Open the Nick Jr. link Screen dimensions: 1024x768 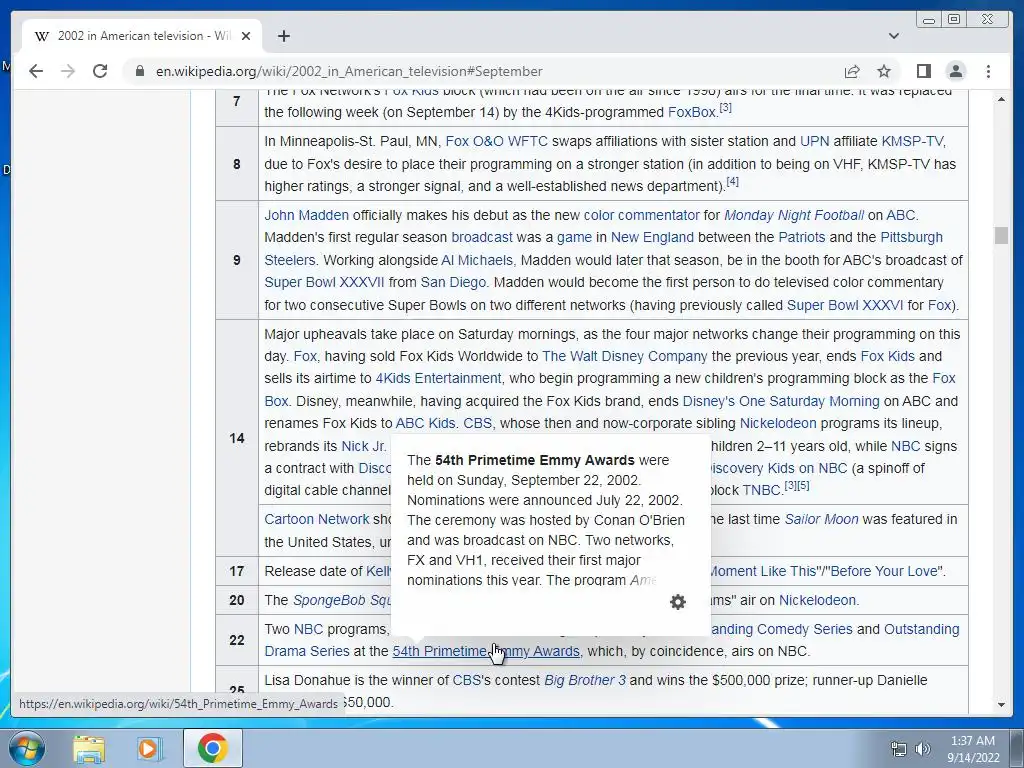363,446
